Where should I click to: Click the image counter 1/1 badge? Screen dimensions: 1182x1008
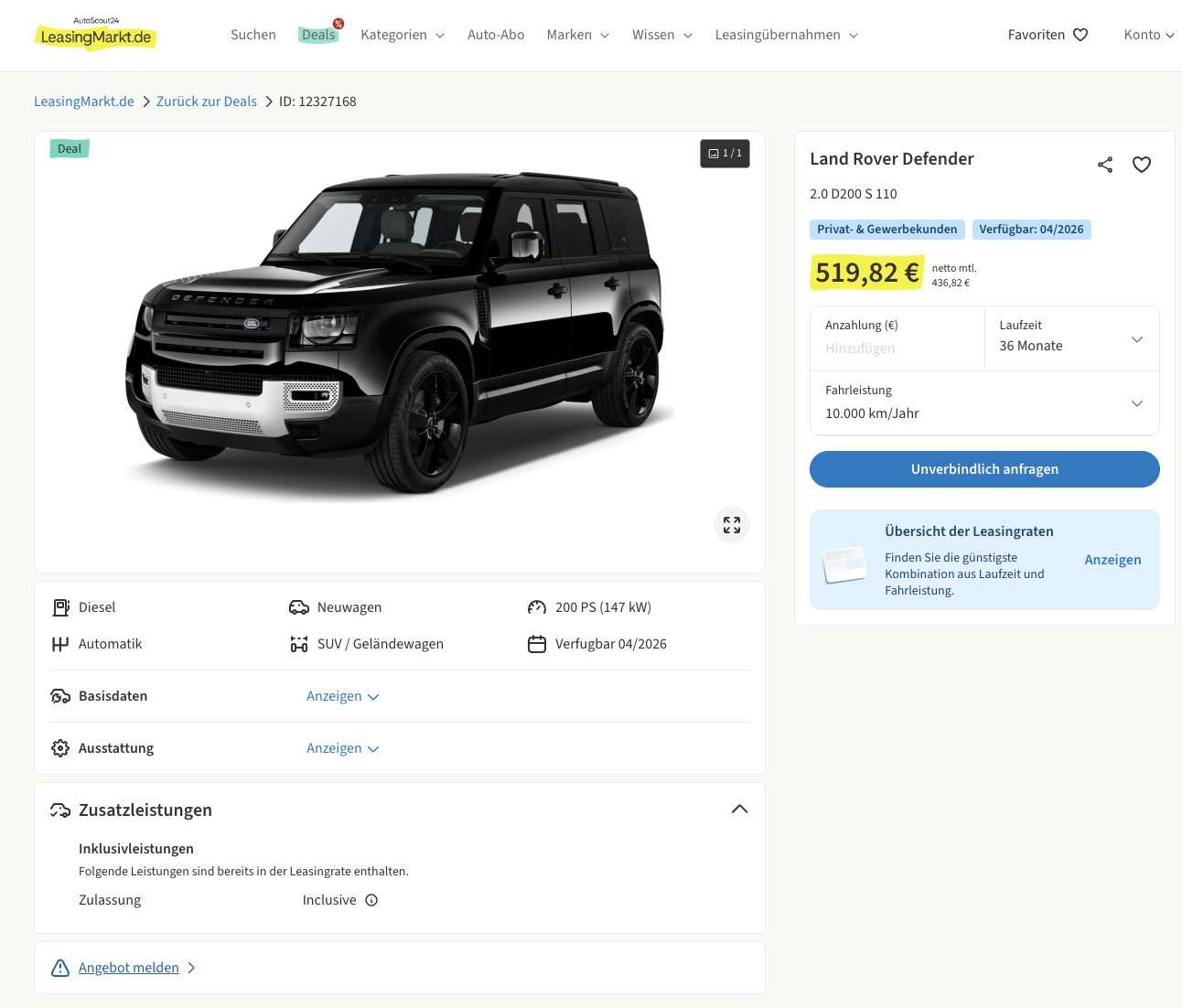[x=725, y=154]
